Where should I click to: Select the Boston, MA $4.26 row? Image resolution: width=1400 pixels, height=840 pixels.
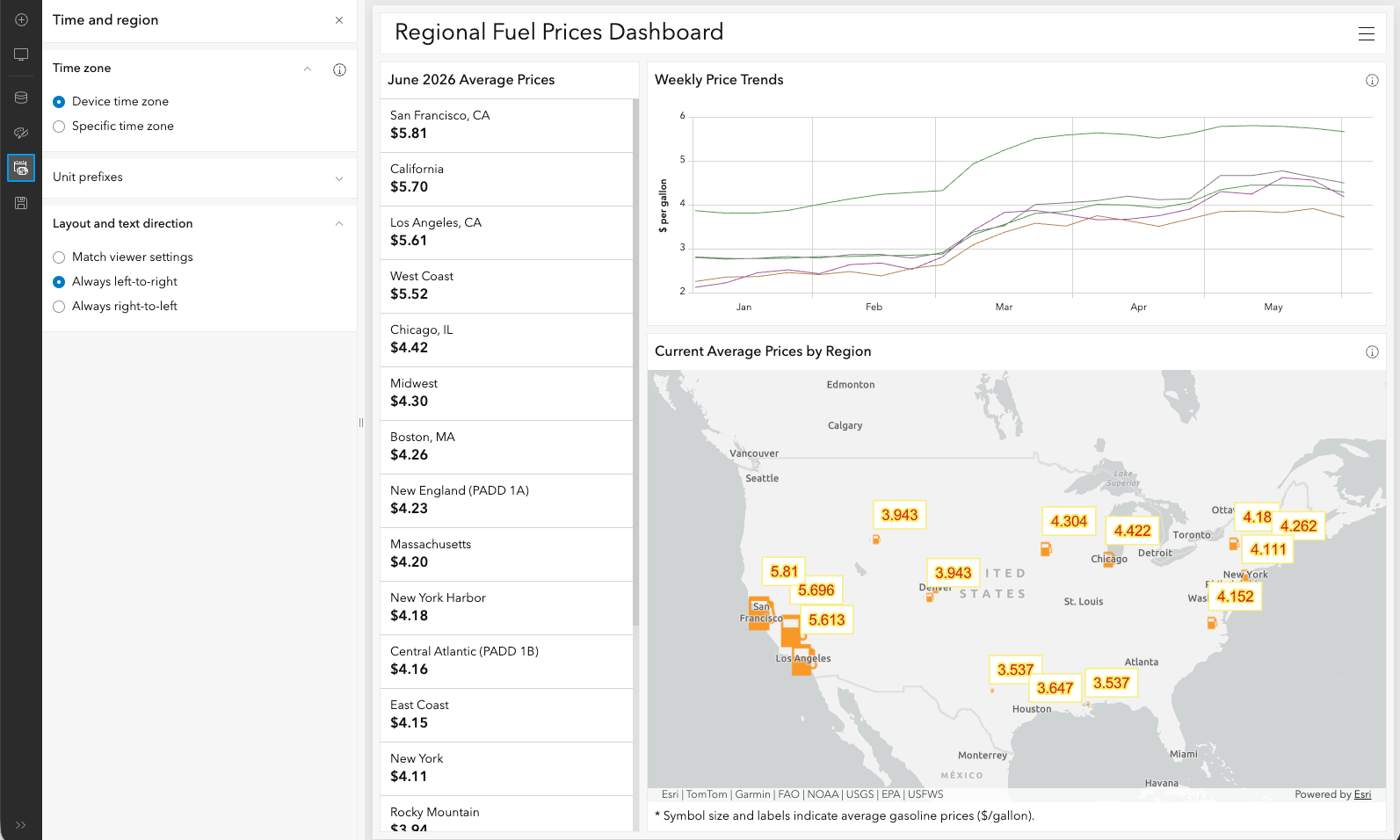506,447
